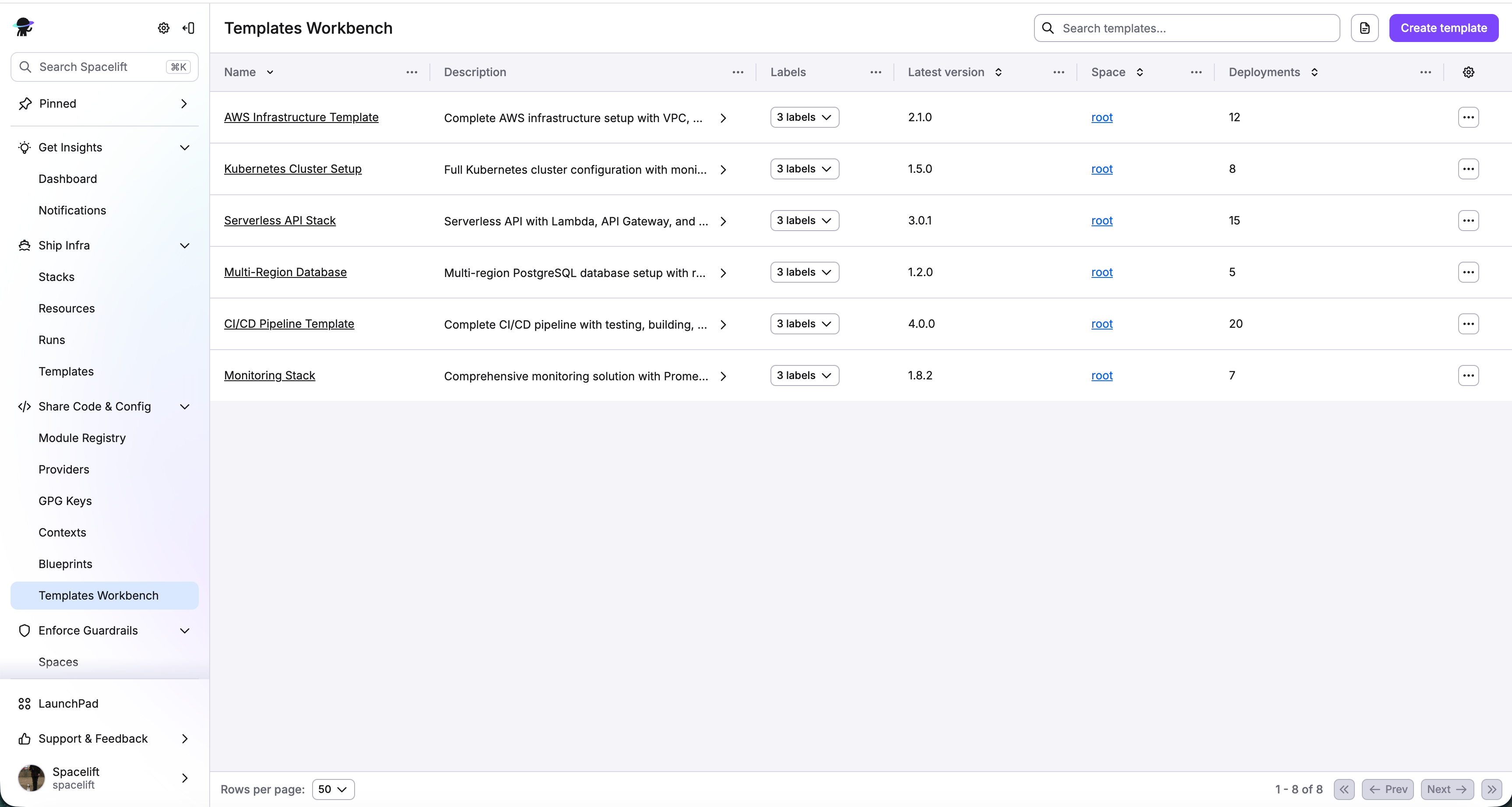Click the document icon beside the search field

point(1364,28)
